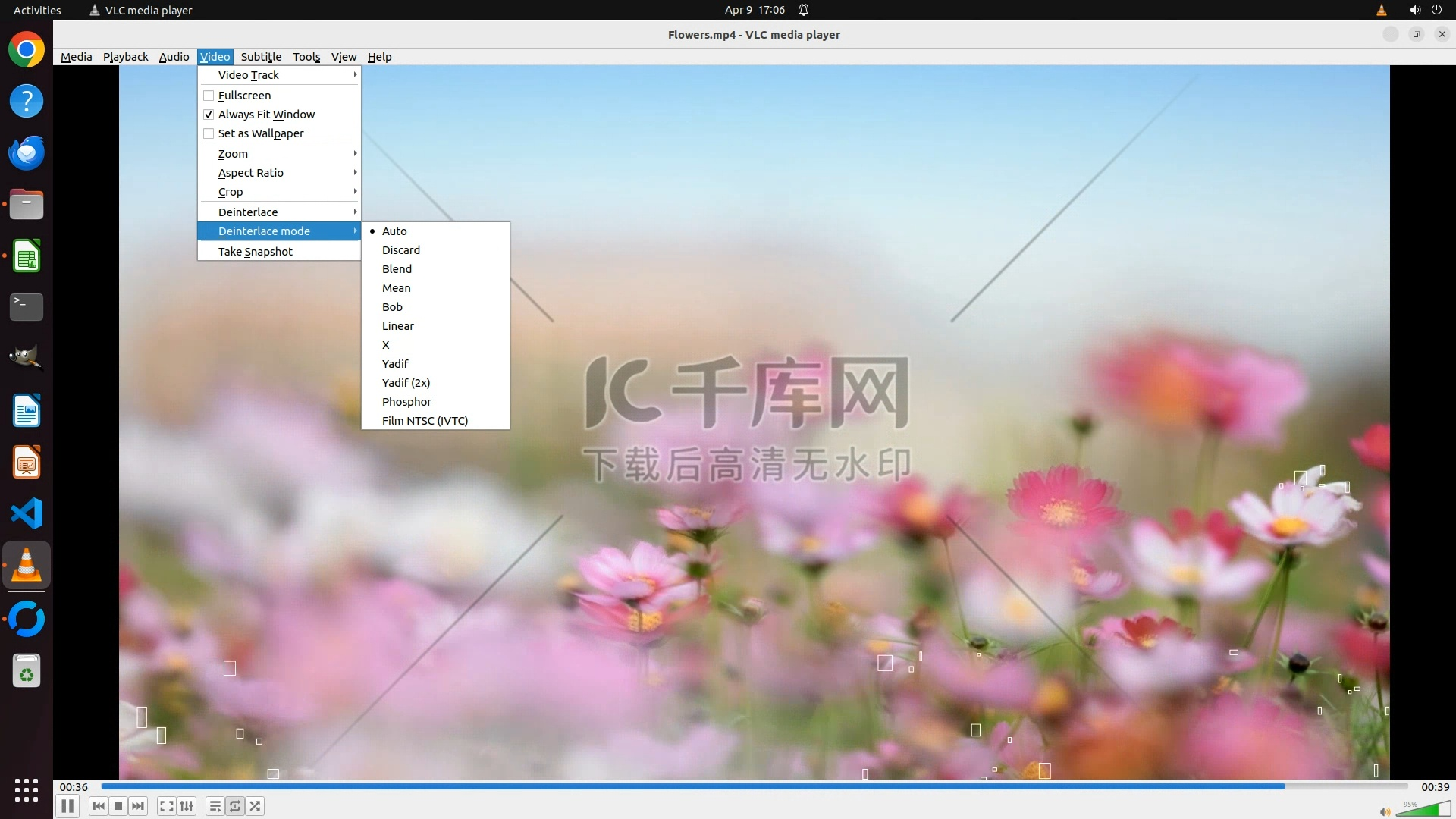Pause the video playback
The width and height of the screenshot is (1456, 819).
[x=67, y=806]
